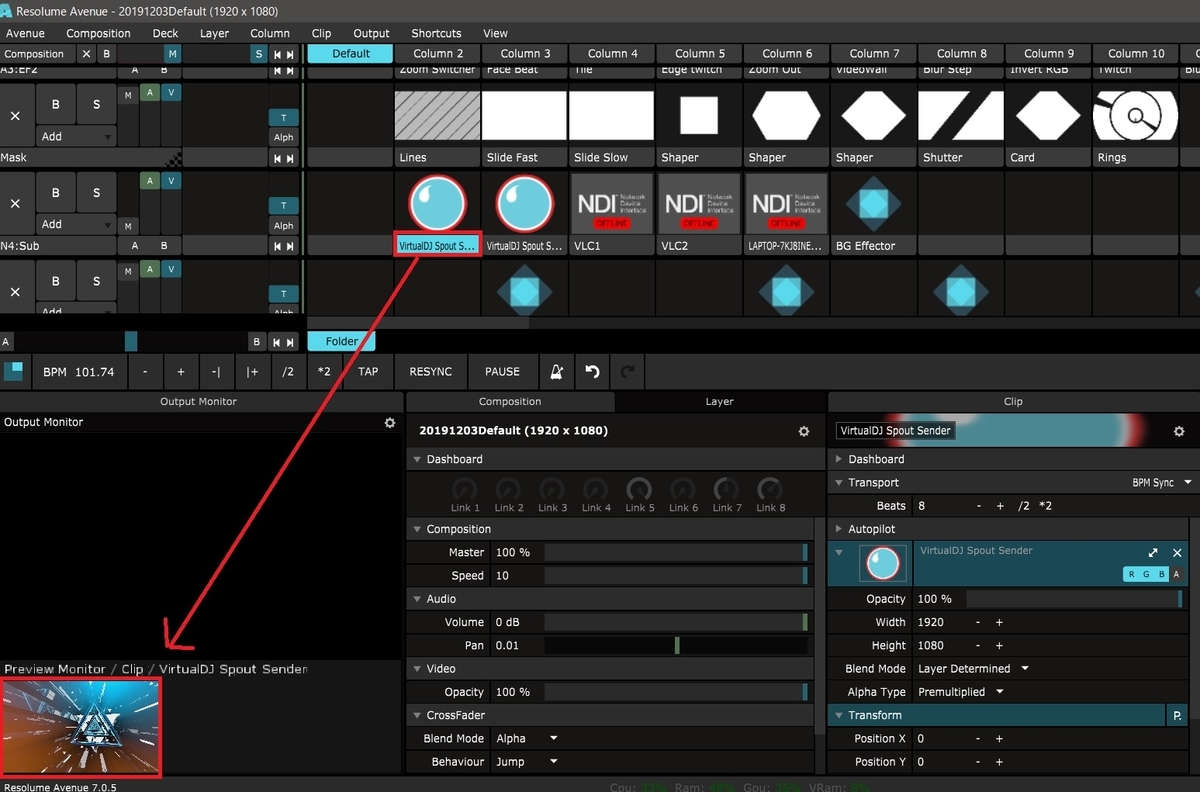1200x792 pixels.
Task: Remove VirtualDJ Spout Sender source with X
Action: click(1177, 553)
